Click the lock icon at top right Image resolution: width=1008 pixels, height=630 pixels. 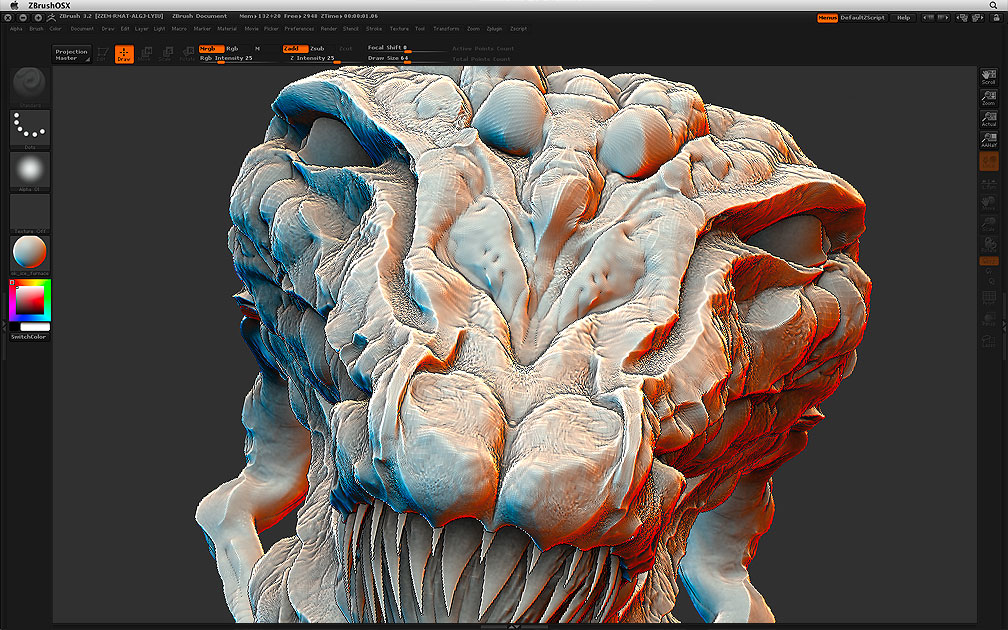(x=995, y=18)
